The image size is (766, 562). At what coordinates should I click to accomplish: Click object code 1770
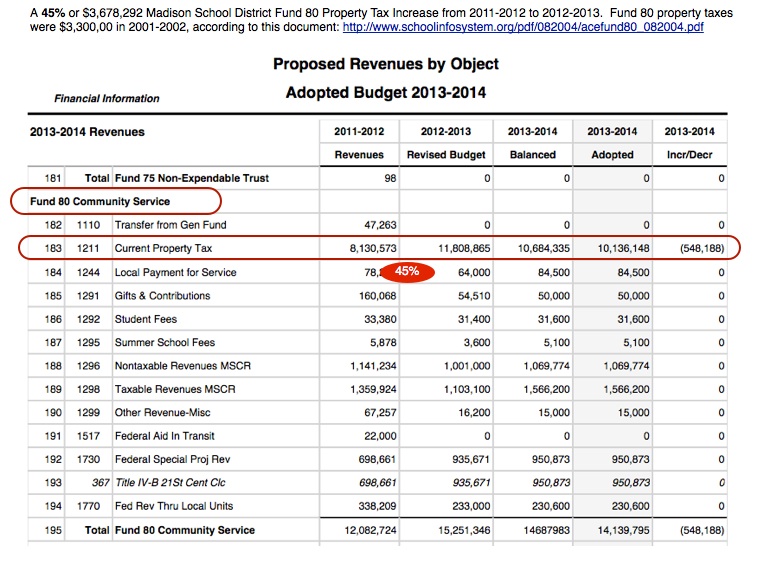click(88, 506)
